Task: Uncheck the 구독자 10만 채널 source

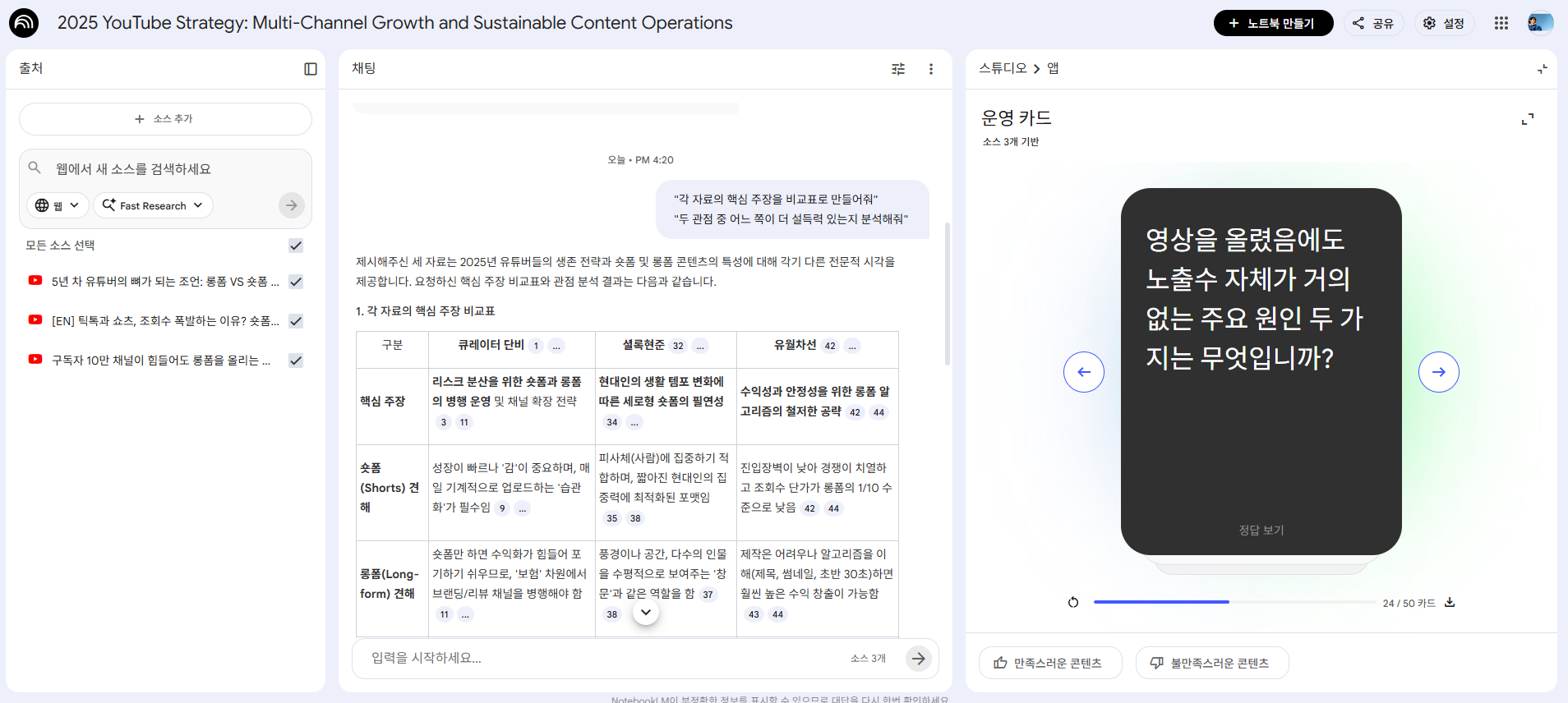Action: click(x=296, y=361)
